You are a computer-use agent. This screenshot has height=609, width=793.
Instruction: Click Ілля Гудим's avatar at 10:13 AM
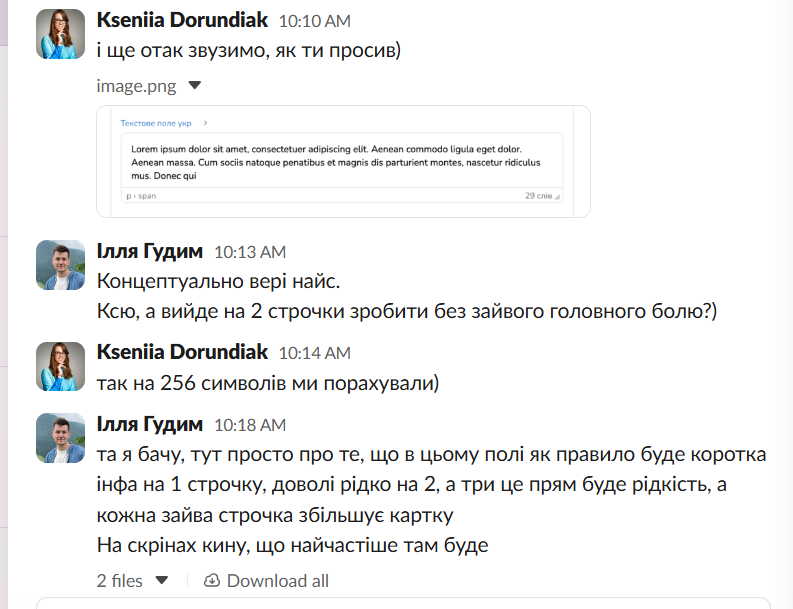[x=61, y=265]
